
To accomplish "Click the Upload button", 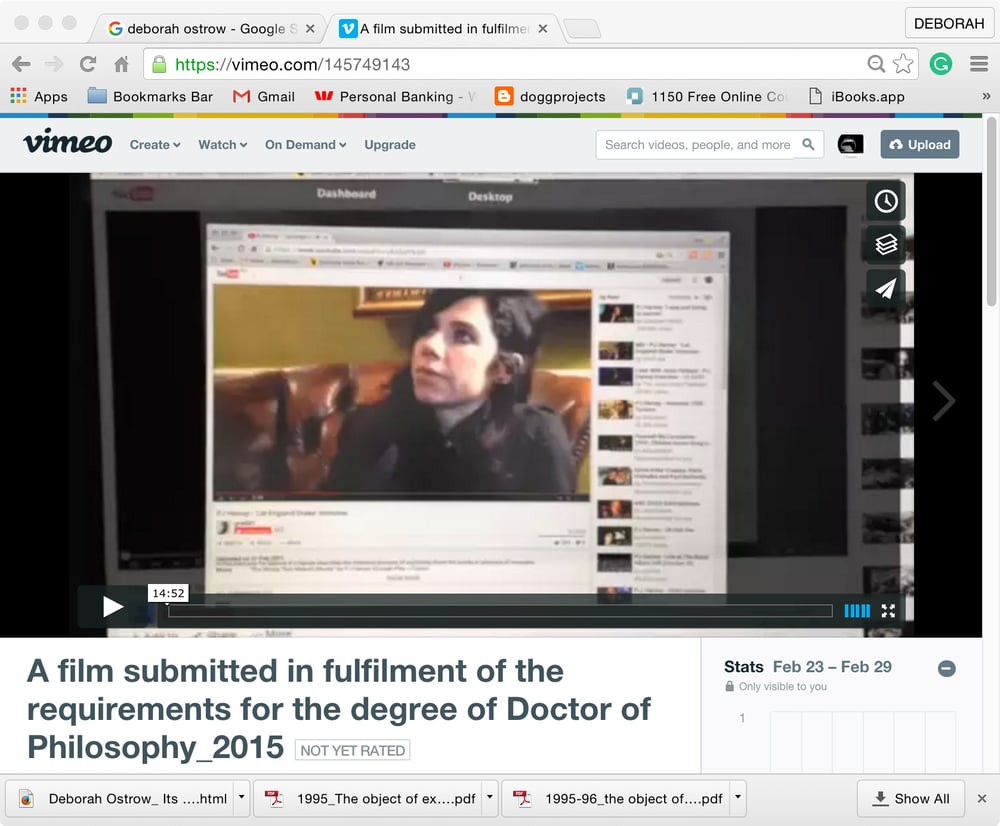I will [920, 144].
